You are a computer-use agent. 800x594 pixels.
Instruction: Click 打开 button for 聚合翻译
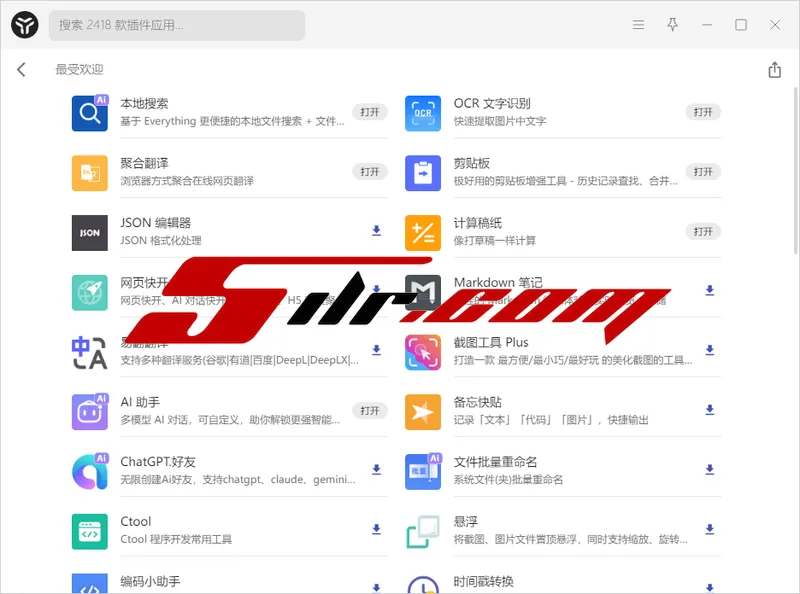point(369,171)
